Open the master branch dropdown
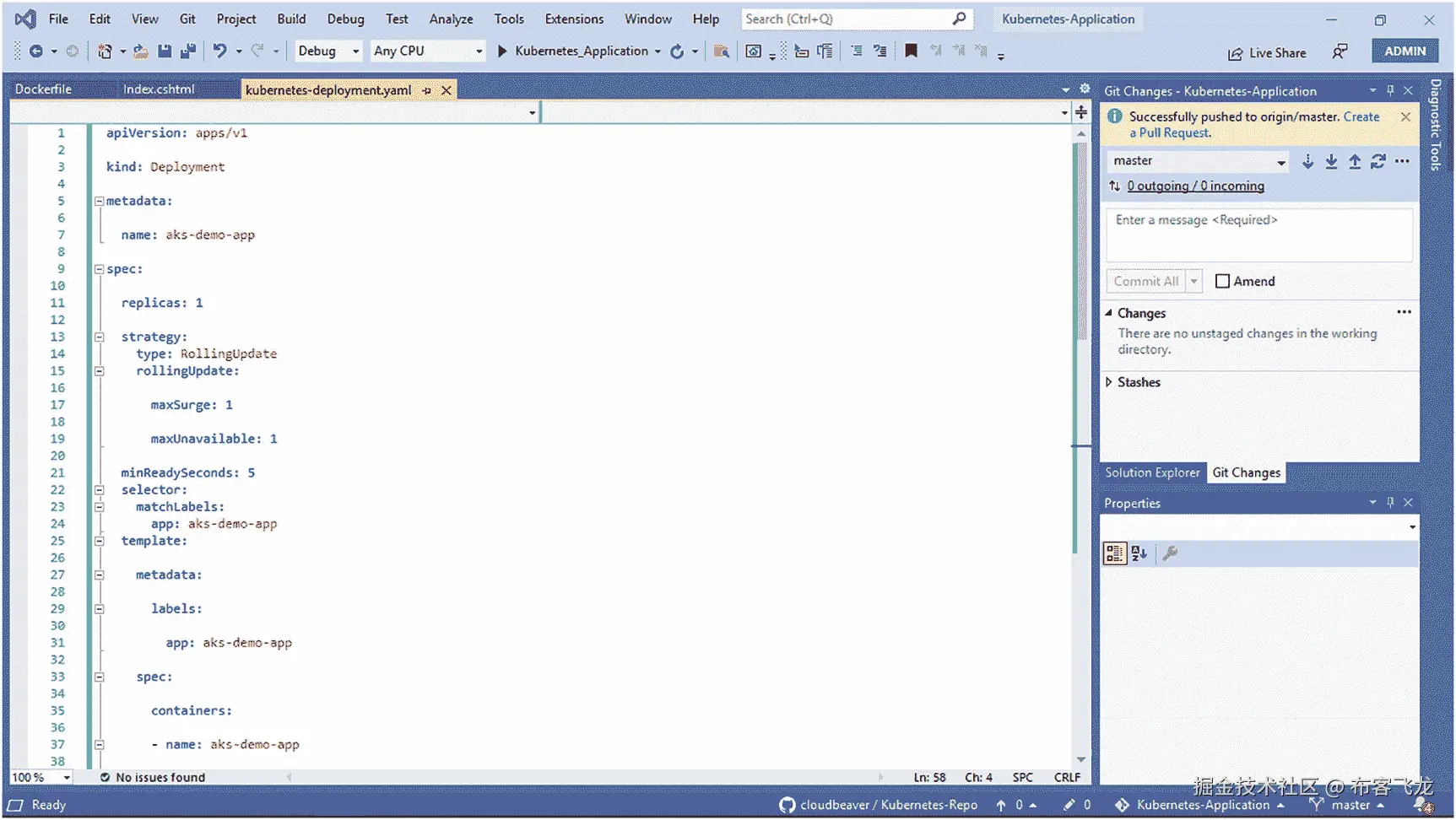1456x820 pixels. click(x=1280, y=160)
